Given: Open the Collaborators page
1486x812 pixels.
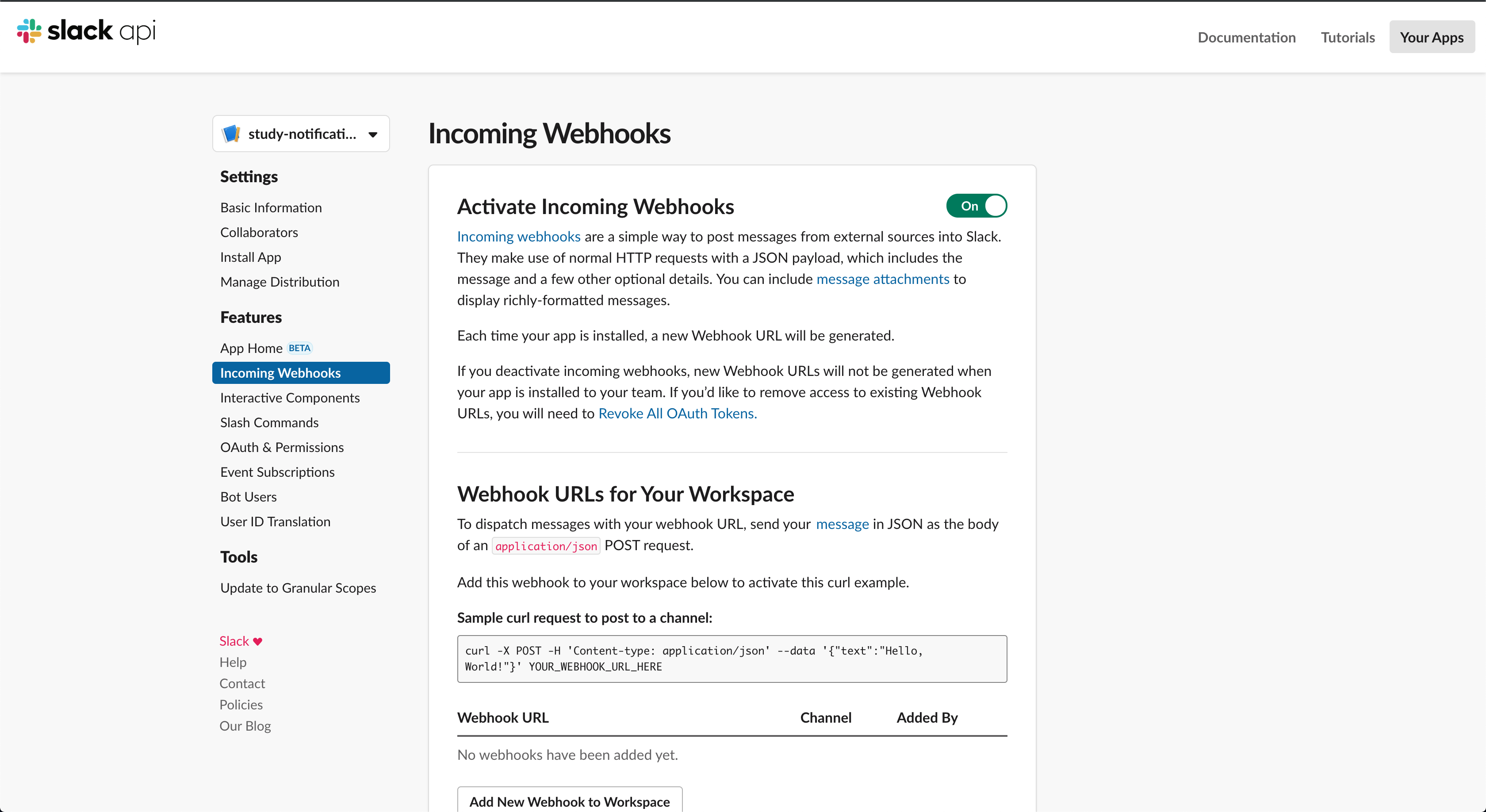Looking at the screenshot, I should coord(259,233).
